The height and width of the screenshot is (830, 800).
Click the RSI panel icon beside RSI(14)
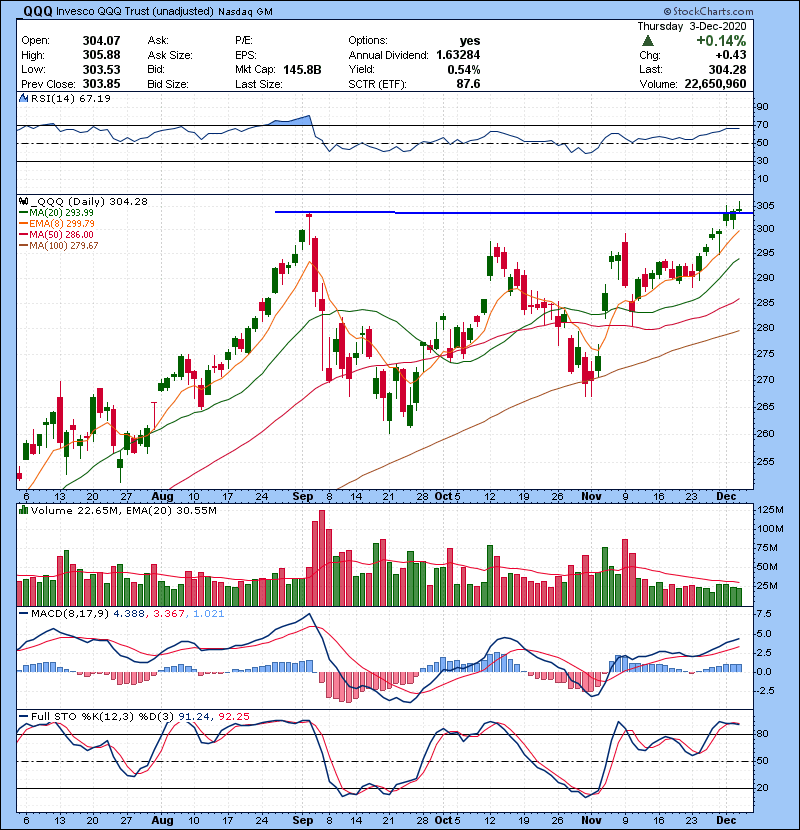(x=23, y=98)
